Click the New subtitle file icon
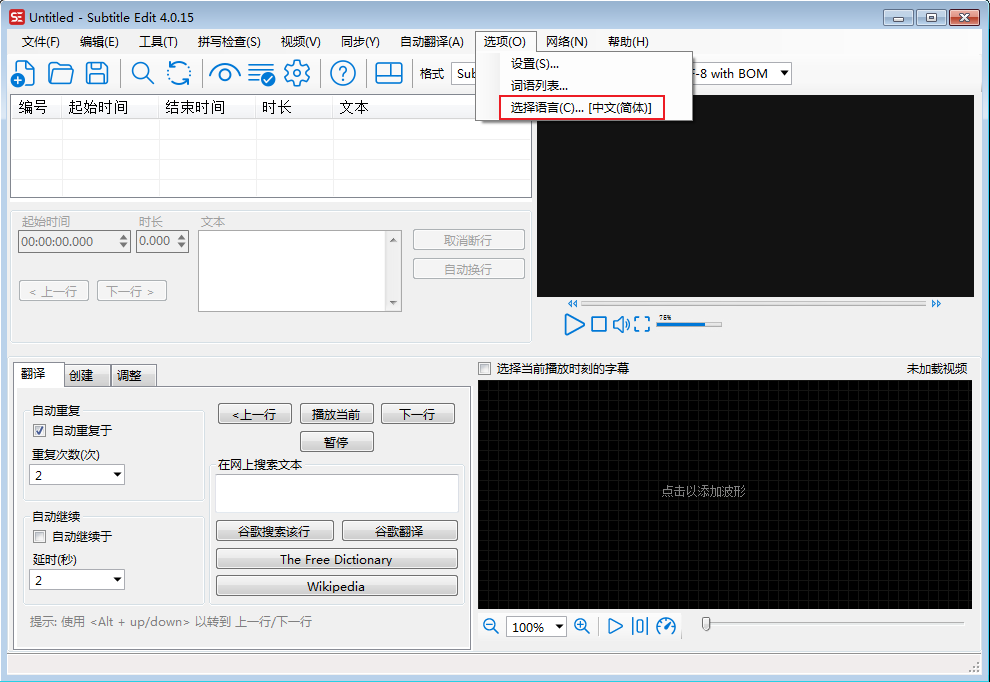This screenshot has width=990, height=682. pos(23,73)
